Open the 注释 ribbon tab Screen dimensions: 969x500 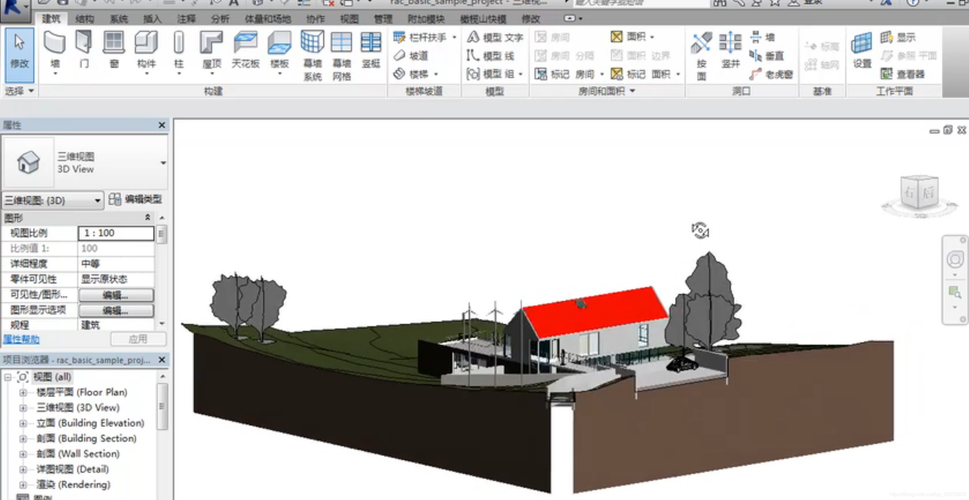pos(186,19)
